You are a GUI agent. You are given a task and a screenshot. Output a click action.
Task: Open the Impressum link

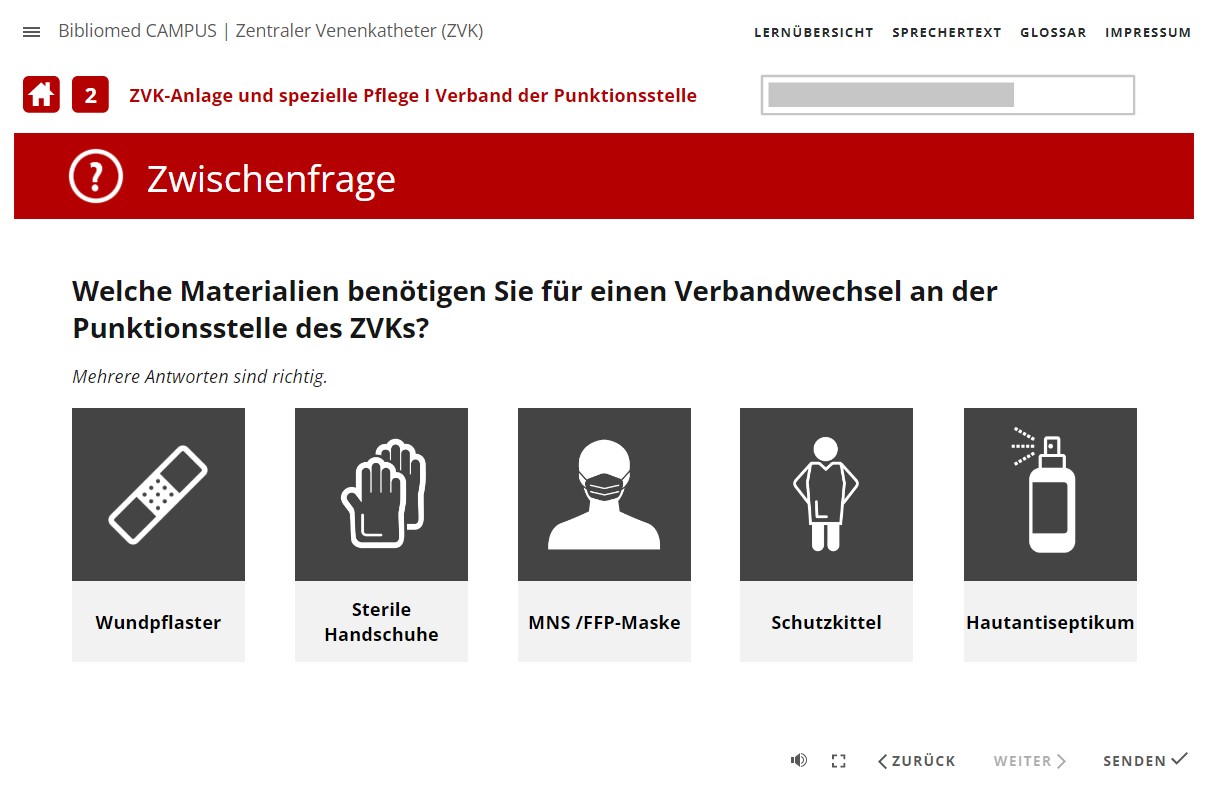coord(1147,32)
